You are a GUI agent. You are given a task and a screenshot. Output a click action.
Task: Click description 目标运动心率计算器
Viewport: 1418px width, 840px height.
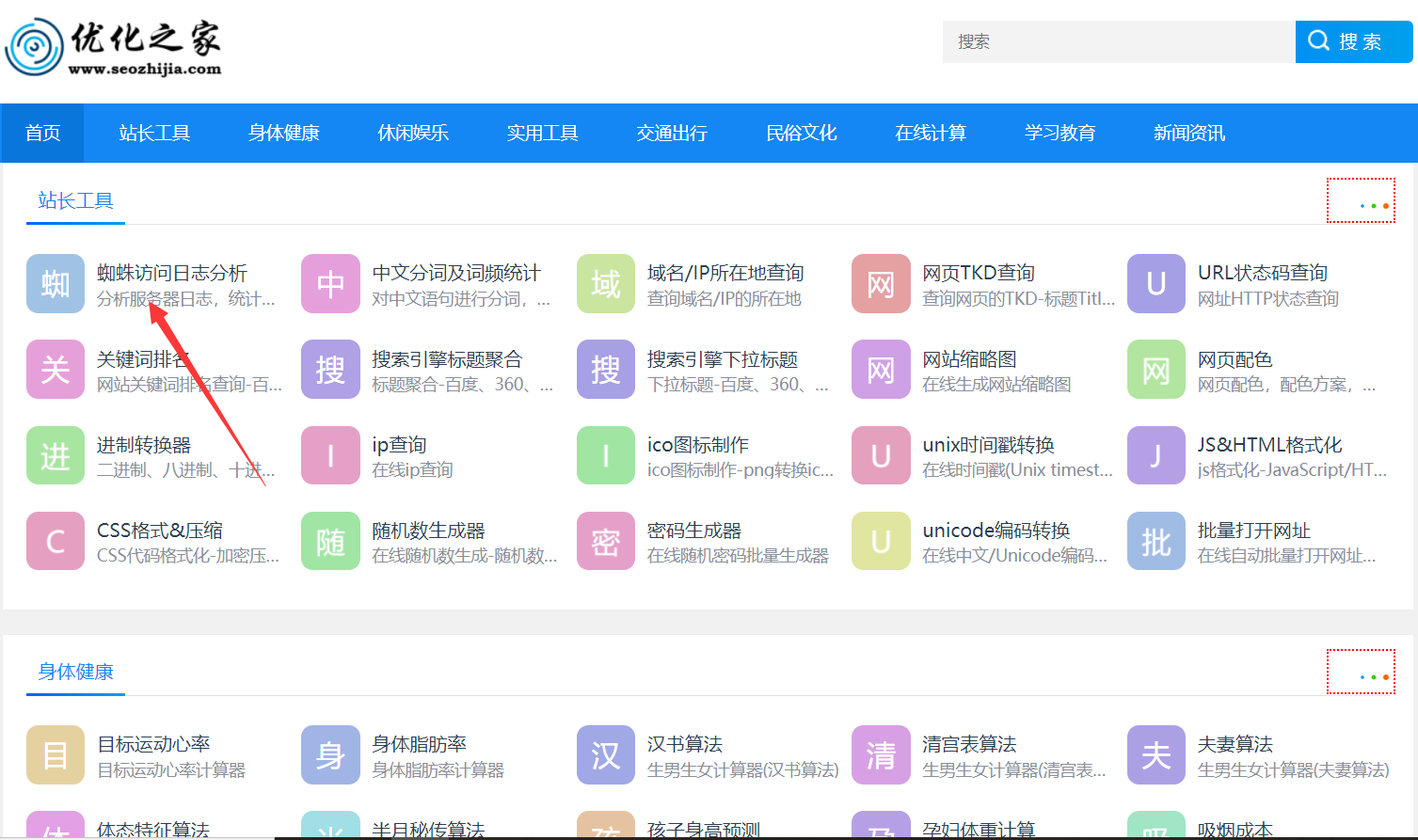click(x=171, y=770)
